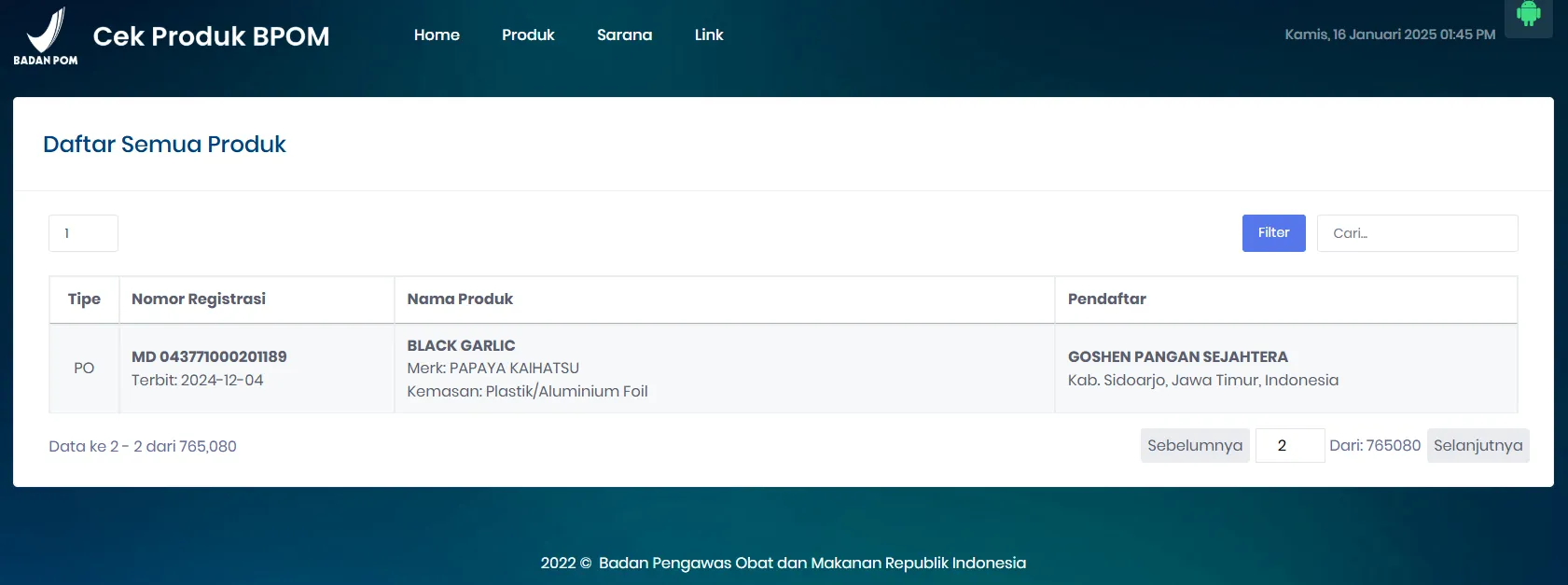Click the Pendaftar column header

(1106, 299)
